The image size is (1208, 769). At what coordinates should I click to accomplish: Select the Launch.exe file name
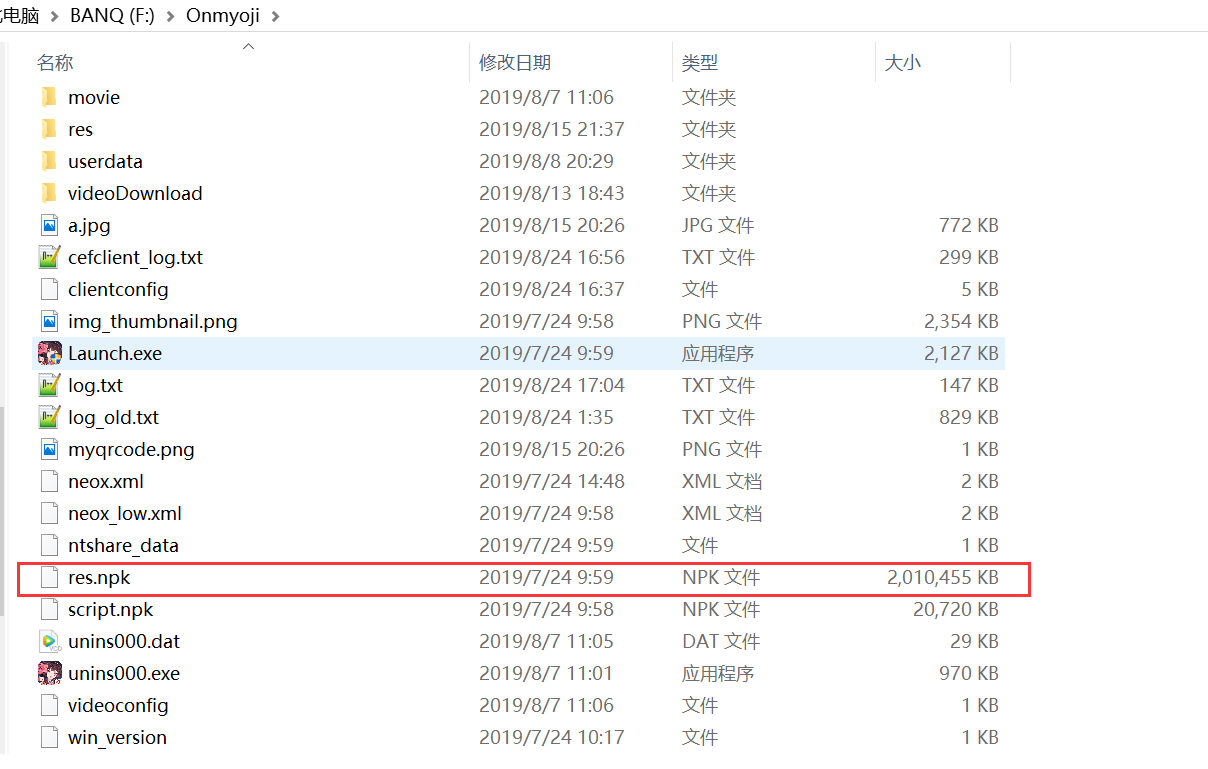115,353
